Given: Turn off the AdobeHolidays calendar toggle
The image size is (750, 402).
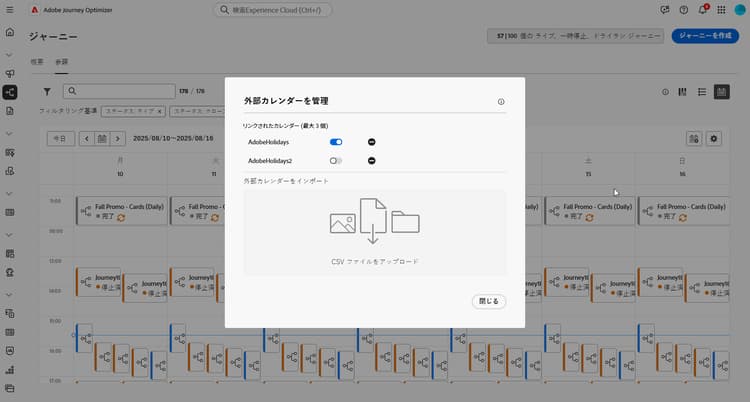Looking at the screenshot, I should point(336,142).
